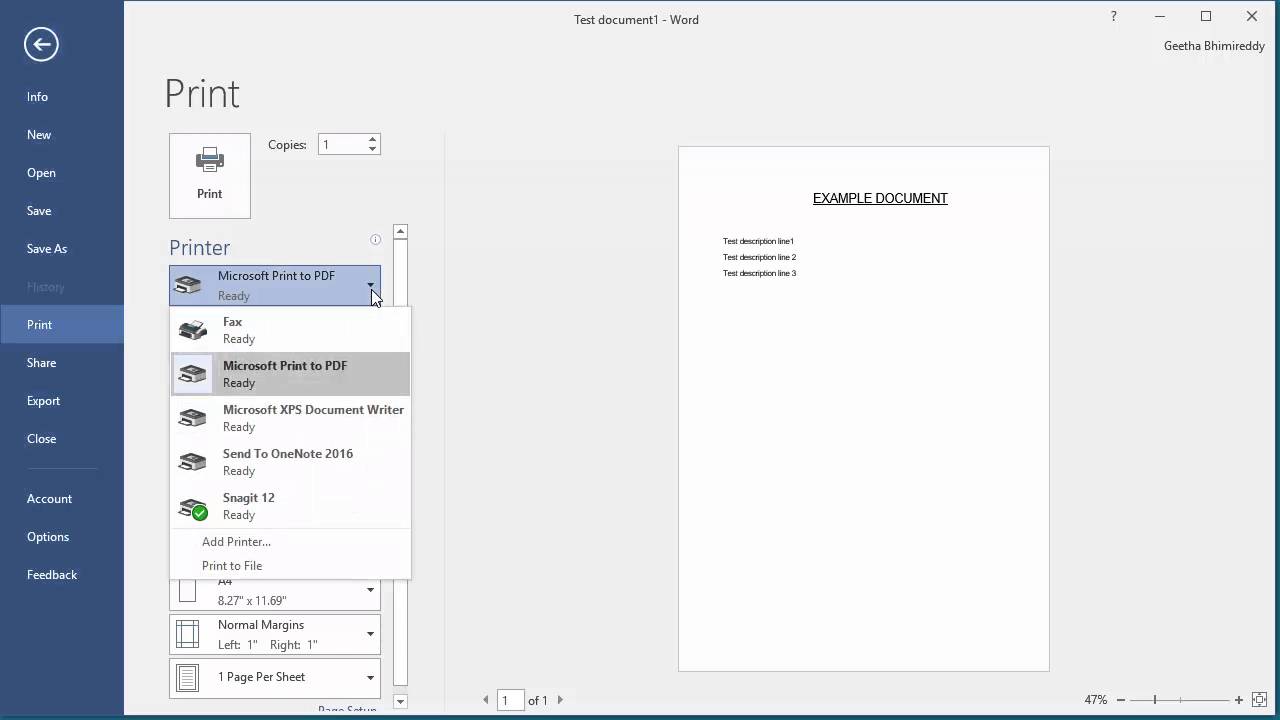Click the 47% zoom level
Image resolution: width=1280 pixels, height=720 pixels.
(x=1096, y=700)
